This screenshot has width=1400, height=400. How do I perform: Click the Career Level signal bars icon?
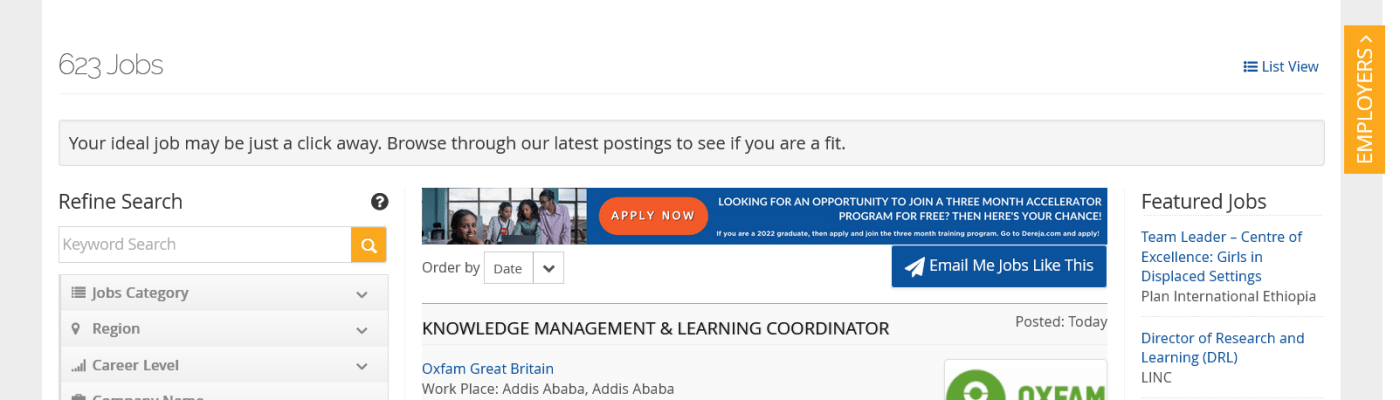point(78,366)
